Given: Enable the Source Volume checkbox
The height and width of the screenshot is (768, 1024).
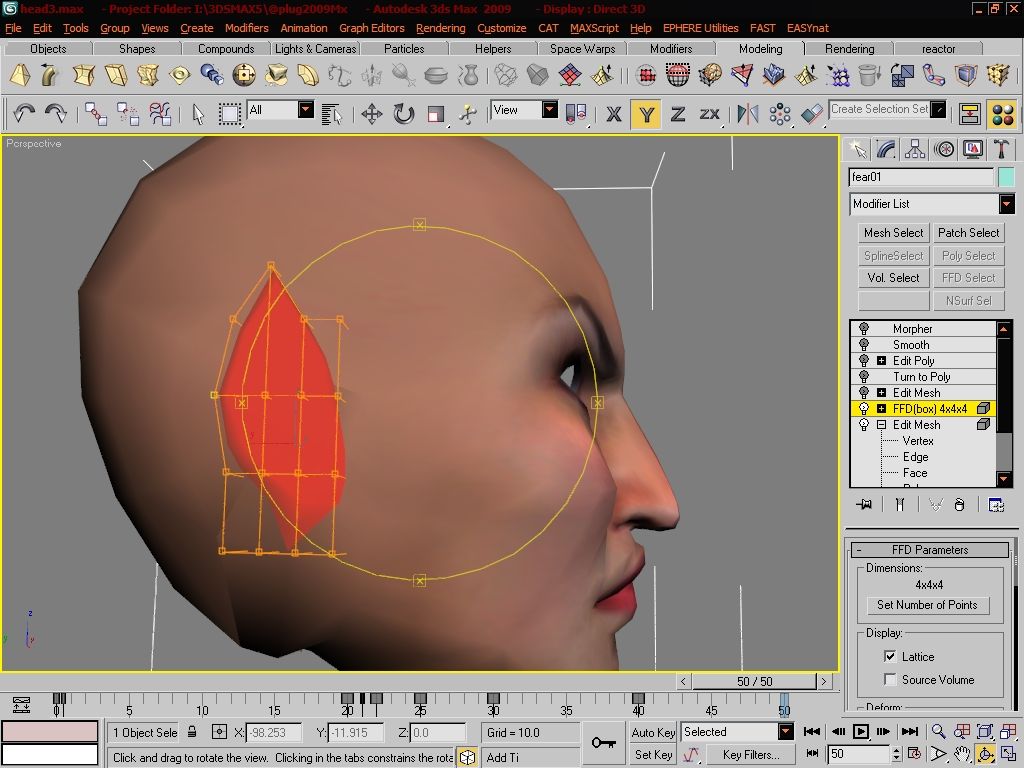Looking at the screenshot, I should [889, 679].
